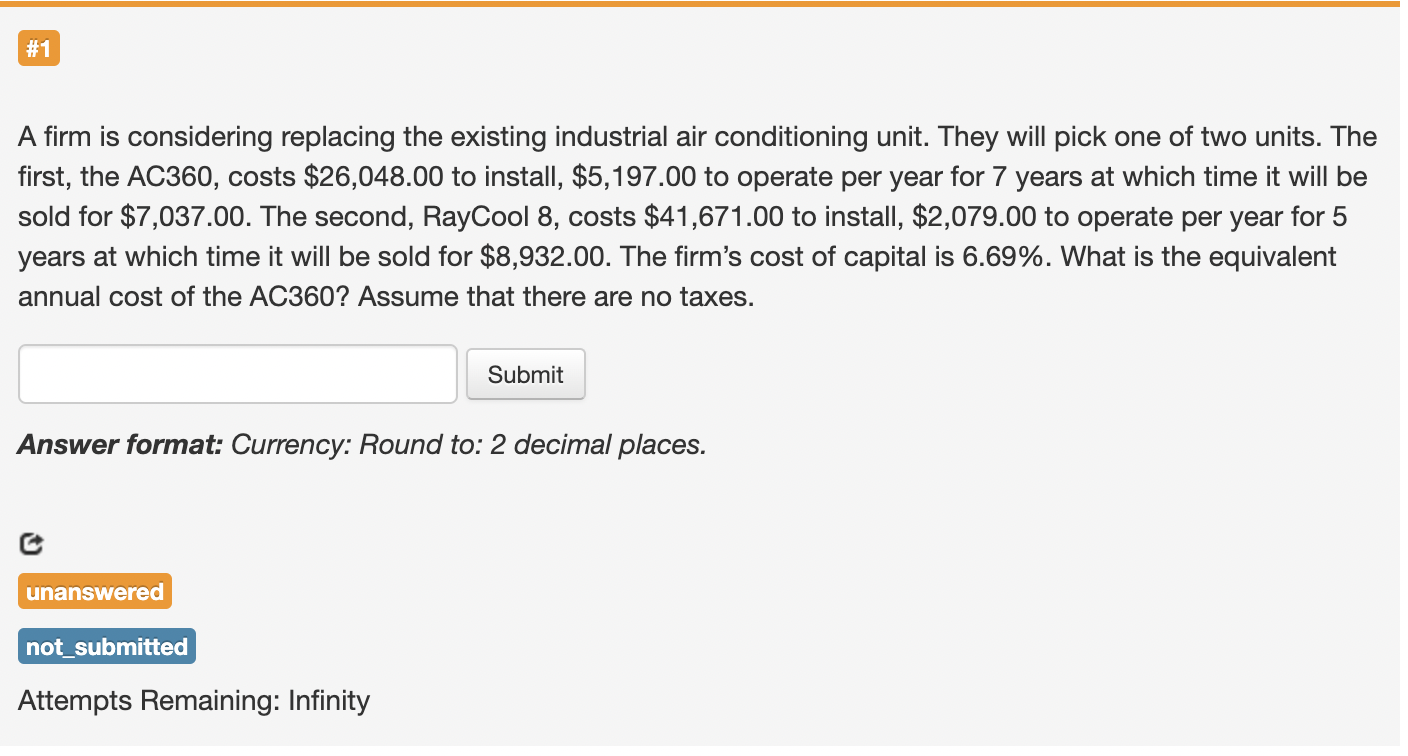
Task: Click Submit to send your answer
Action: coord(525,373)
